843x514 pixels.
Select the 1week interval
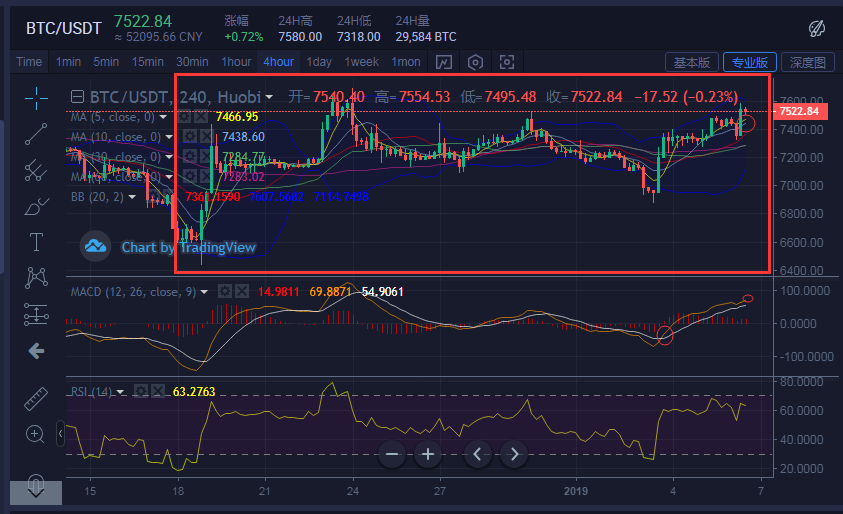(362, 62)
